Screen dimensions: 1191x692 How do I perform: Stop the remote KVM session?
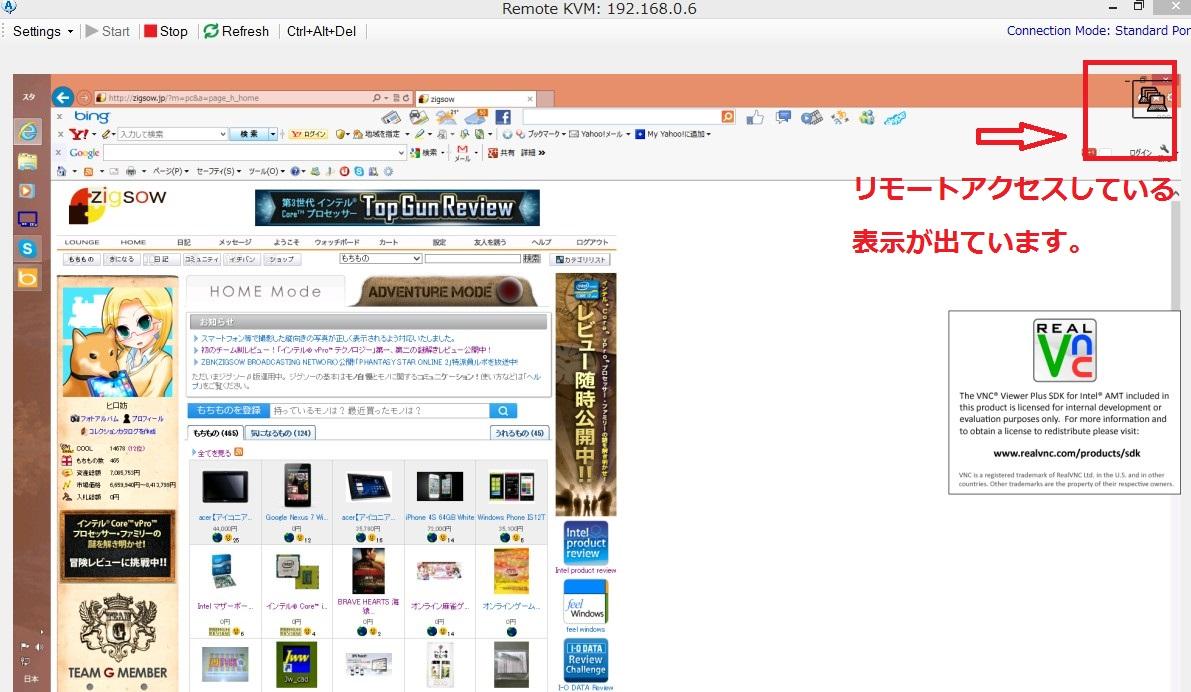coord(166,31)
